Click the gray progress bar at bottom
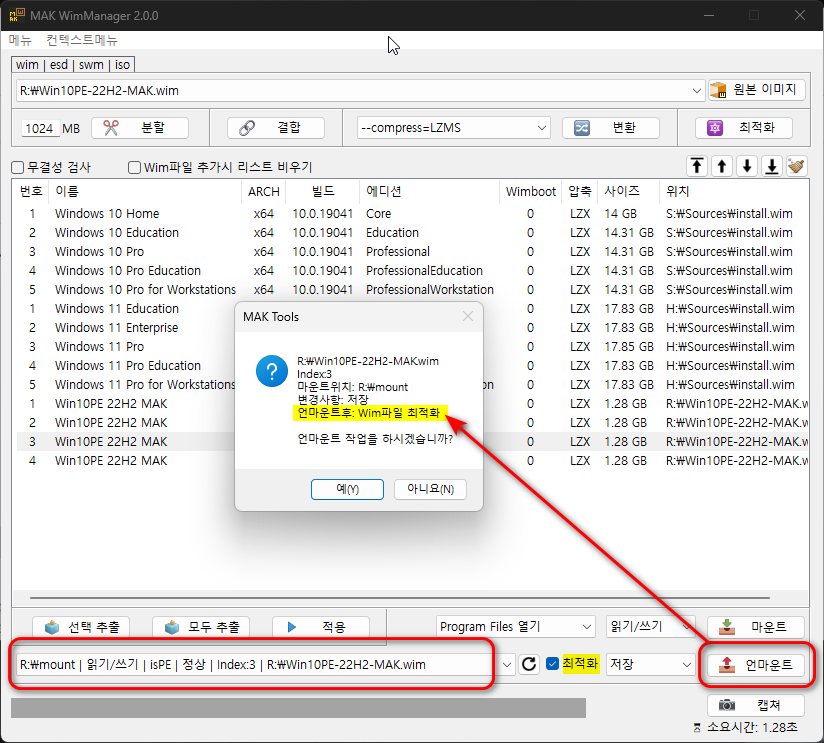 tap(298, 707)
